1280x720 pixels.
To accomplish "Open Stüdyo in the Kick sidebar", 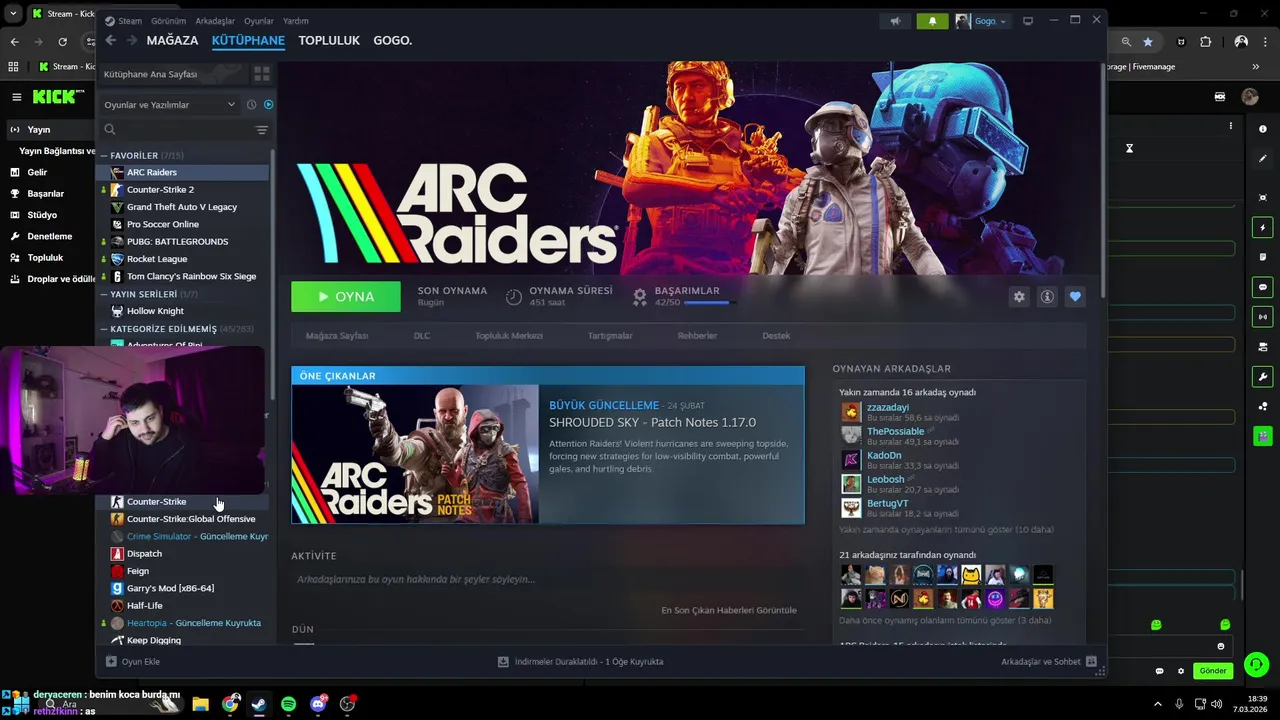I will pos(42,215).
